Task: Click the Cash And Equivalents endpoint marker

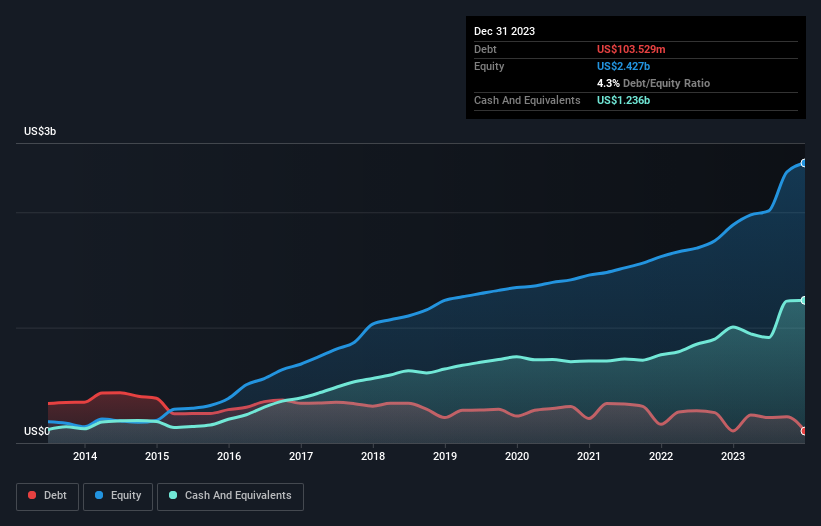Action: [804, 300]
